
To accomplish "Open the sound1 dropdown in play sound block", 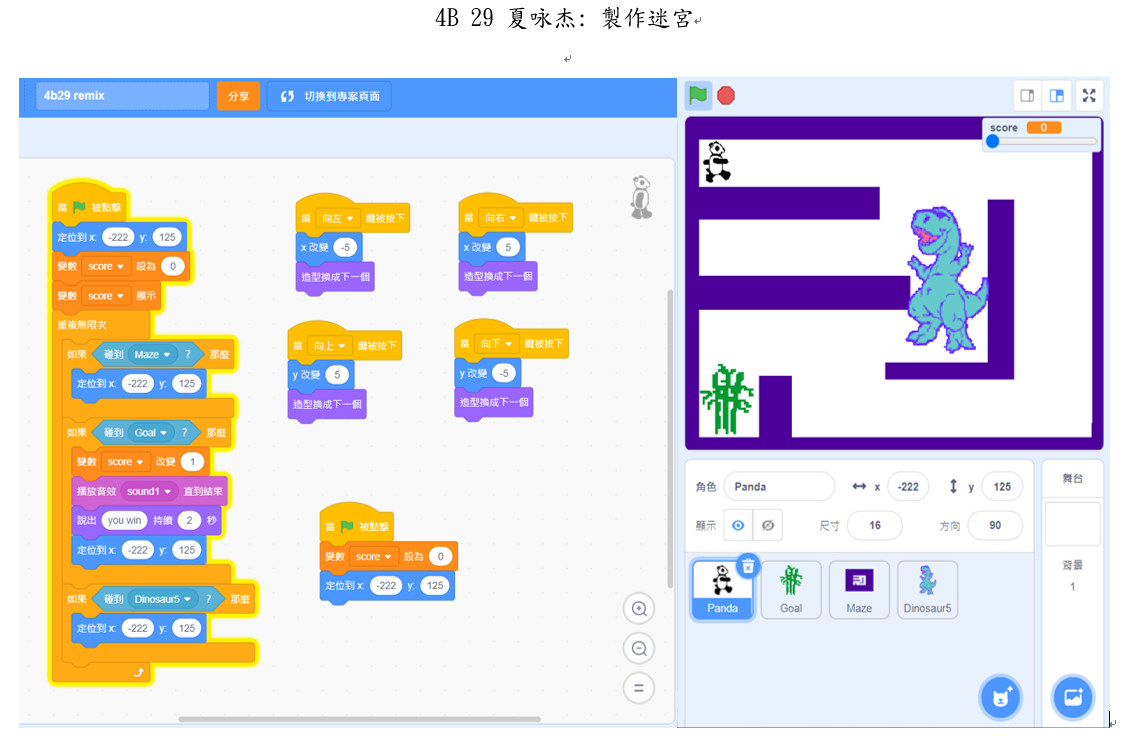I will pos(149,491).
